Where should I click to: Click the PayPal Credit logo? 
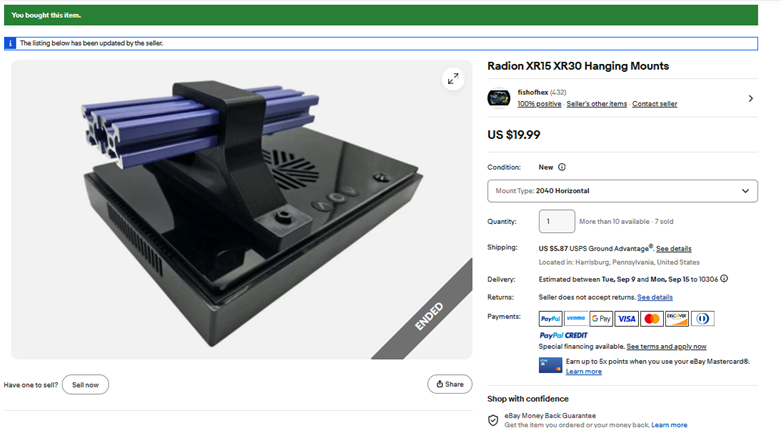click(x=564, y=335)
